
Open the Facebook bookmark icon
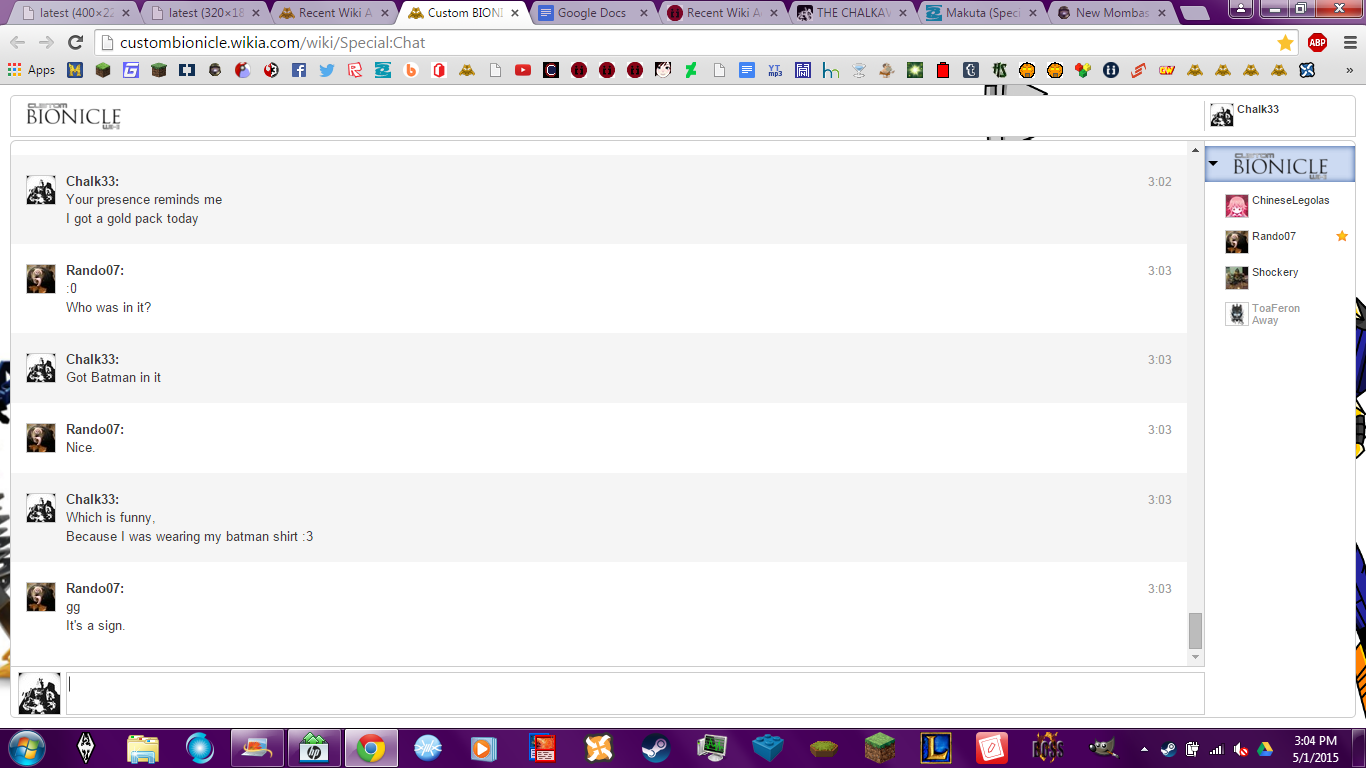pyautogui.click(x=299, y=70)
